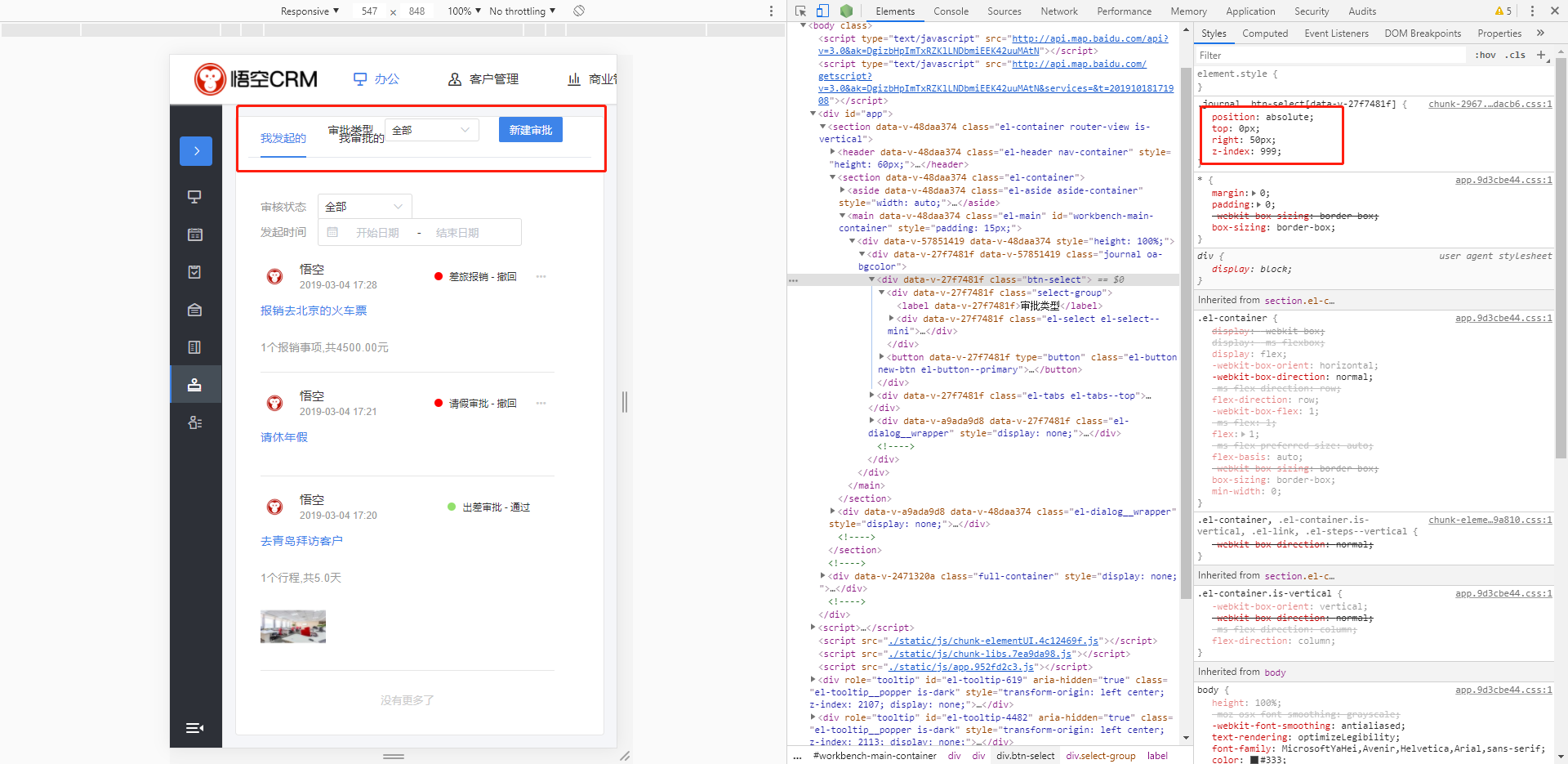Viewport: 1568px width, 764px height.
Task: Open the No throttling dropdown
Action: [x=522, y=11]
